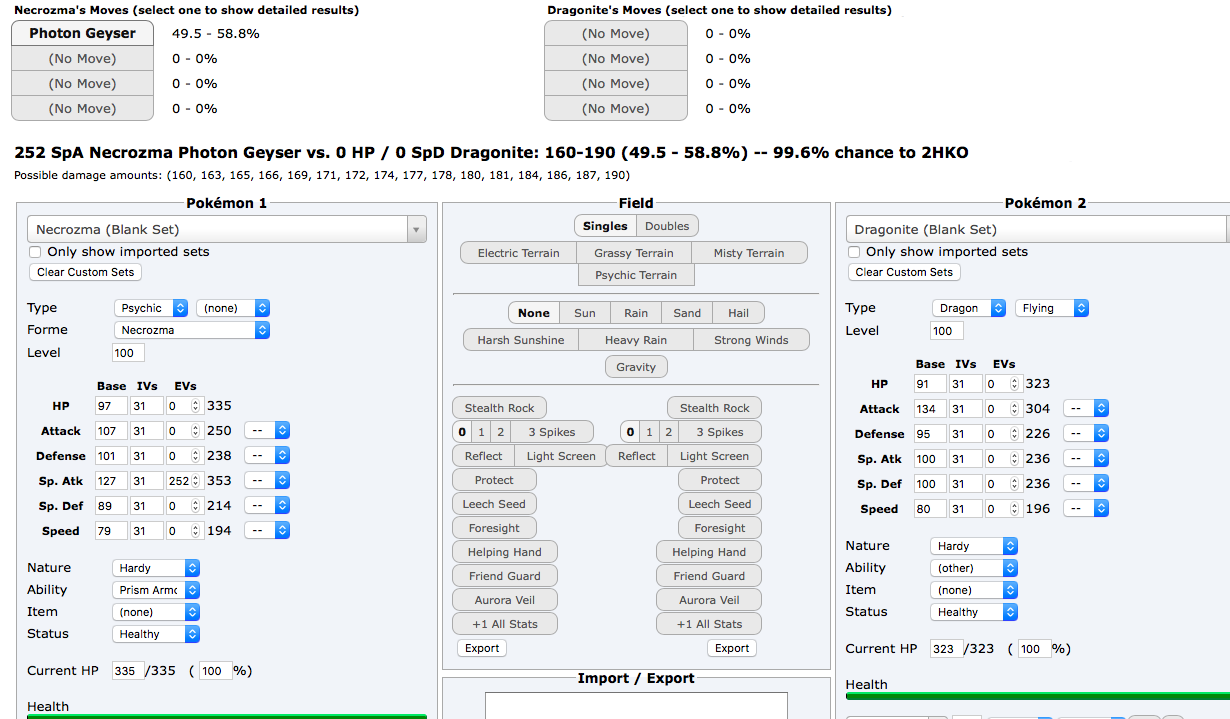Open Necrozma's Status dropdown
1230x719 pixels.
(x=156, y=634)
